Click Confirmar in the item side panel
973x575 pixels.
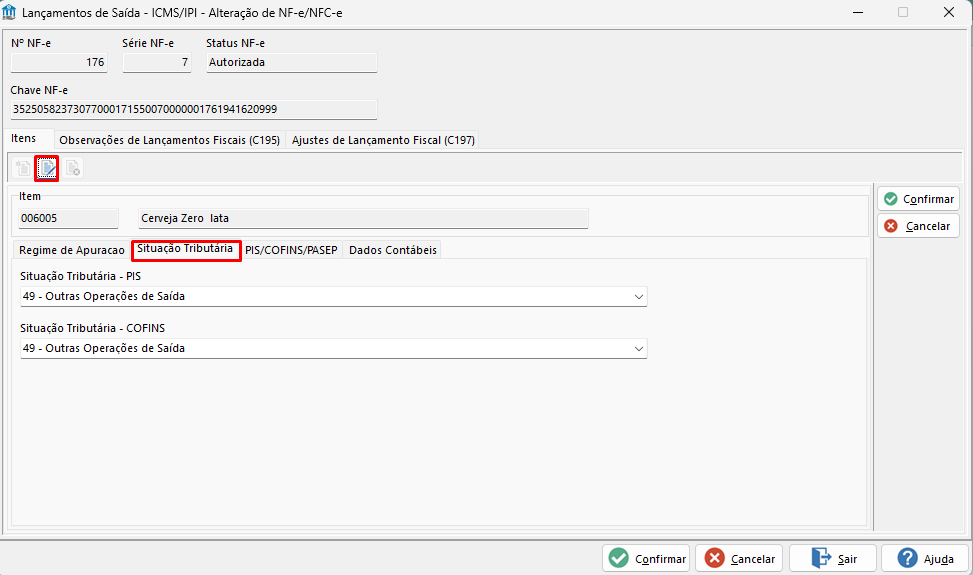pyautogui.click(x=918, y=199)
